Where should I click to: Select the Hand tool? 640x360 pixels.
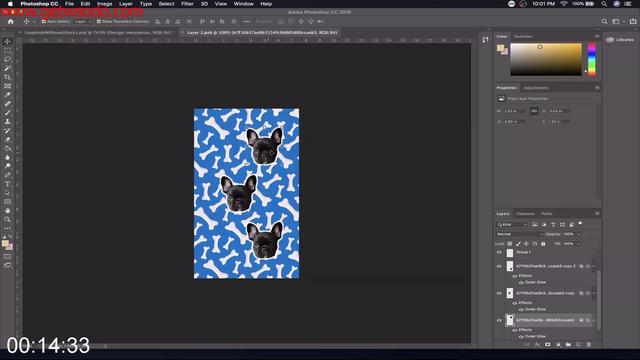tap(7, 211)
